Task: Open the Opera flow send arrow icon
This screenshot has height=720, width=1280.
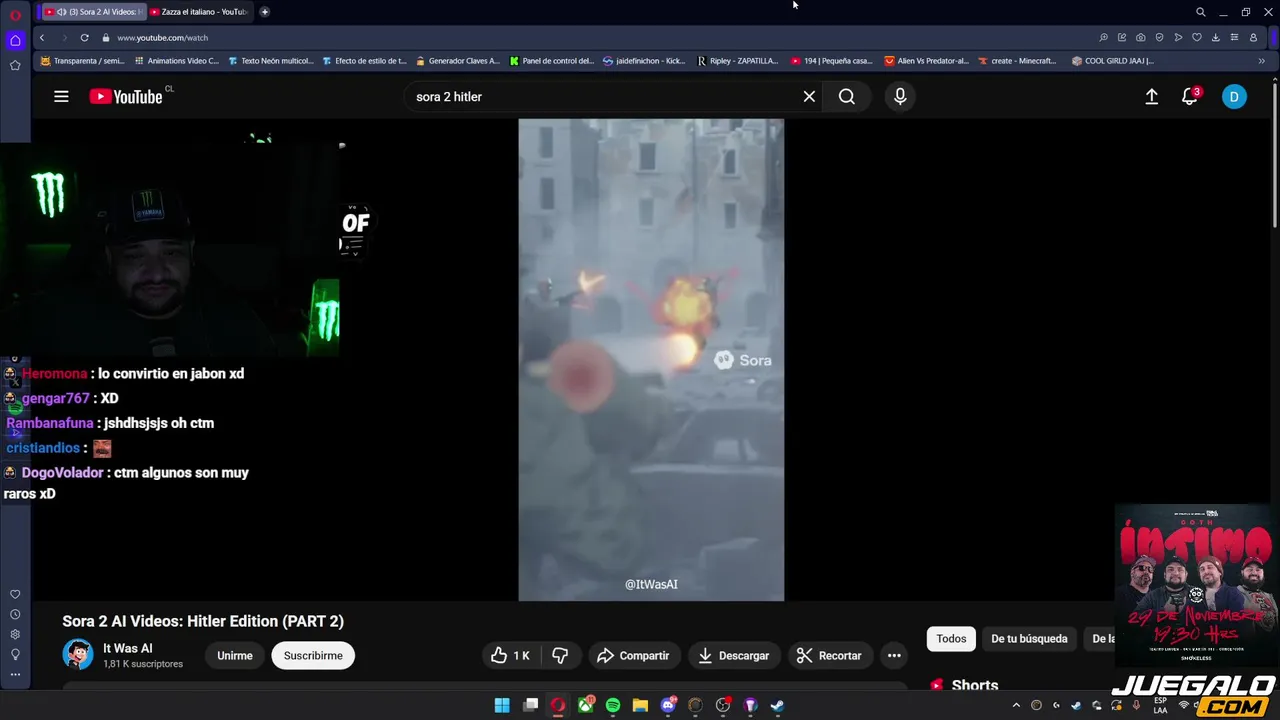Action: pyautogui.click(x=1178, y=37)
